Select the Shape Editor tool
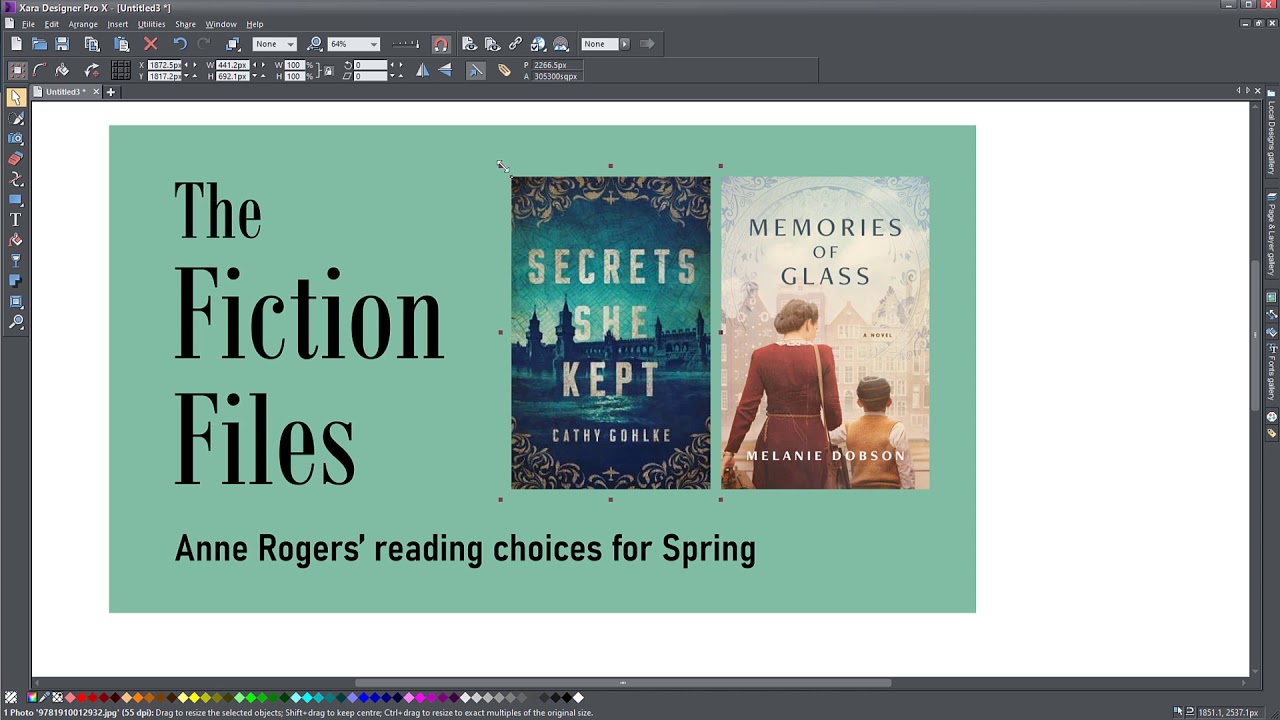The width and height of the screenshot is (1280, 720). (x=16, y=179)
